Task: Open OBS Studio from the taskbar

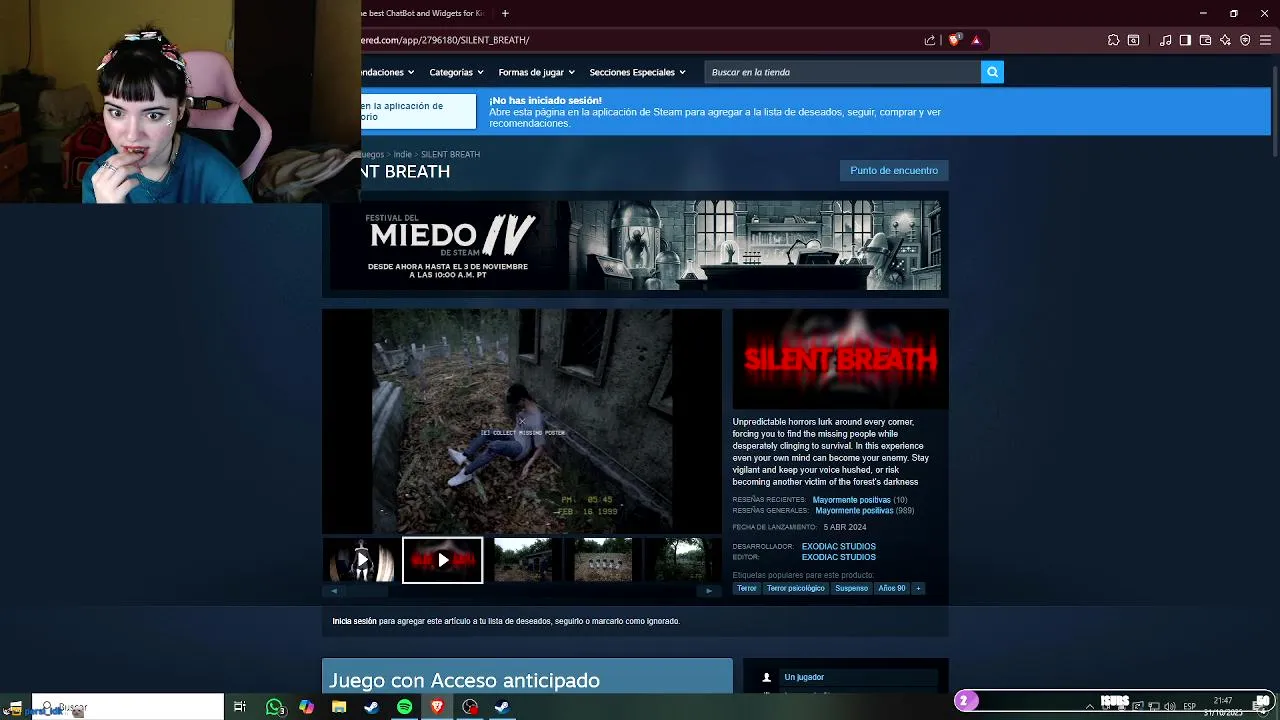Action: [470, 707]
